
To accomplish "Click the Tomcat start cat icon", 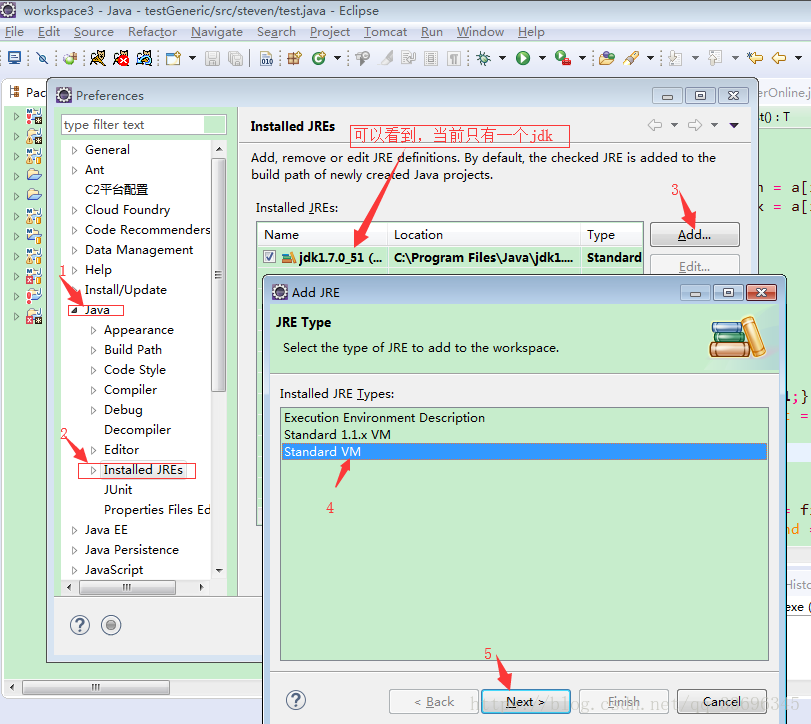I will tap(98, 58).
